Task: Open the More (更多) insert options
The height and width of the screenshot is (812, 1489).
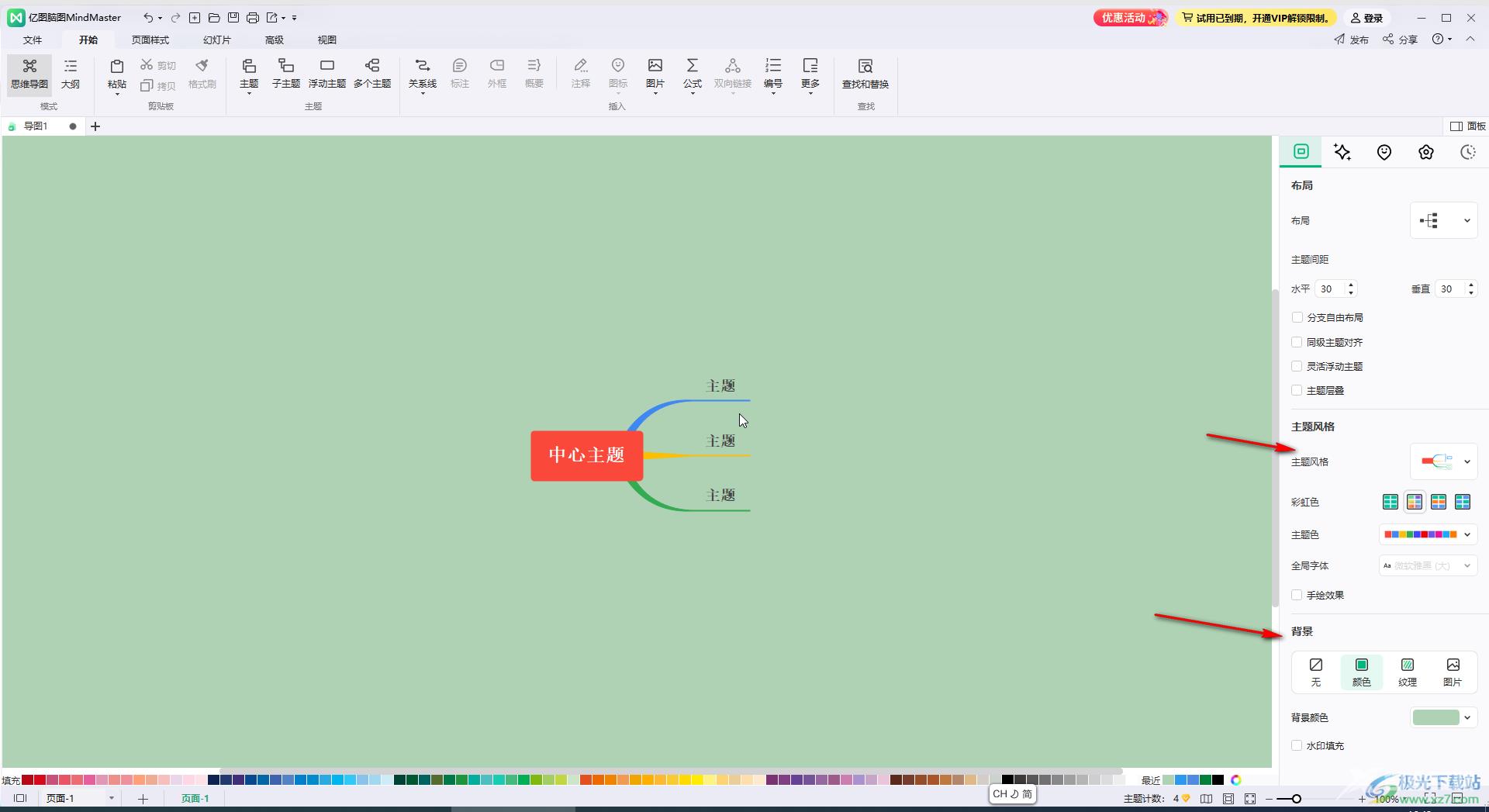Action: point(810,74)
